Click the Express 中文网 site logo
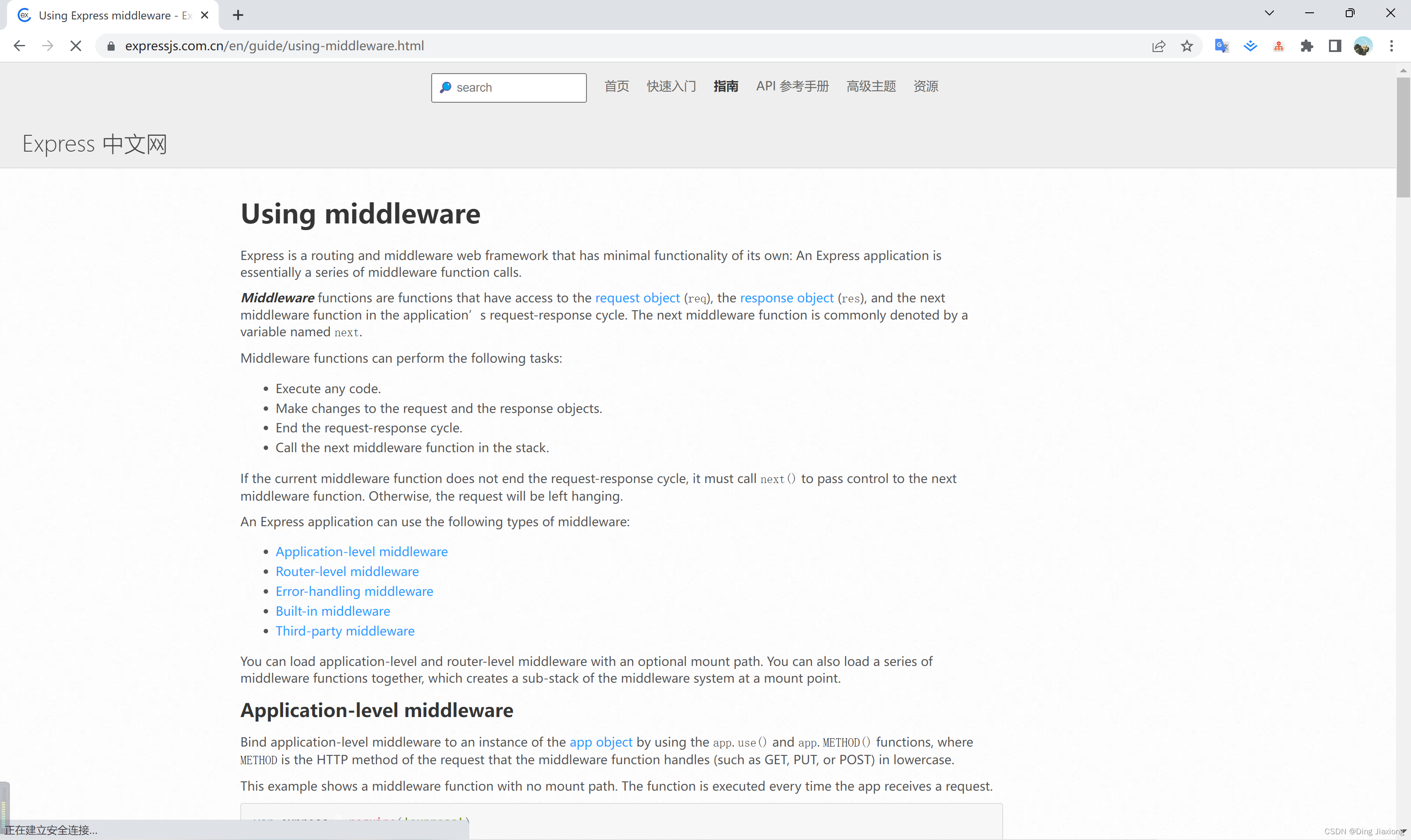This screenshot has width=1411, height=840. click(94, 145)
